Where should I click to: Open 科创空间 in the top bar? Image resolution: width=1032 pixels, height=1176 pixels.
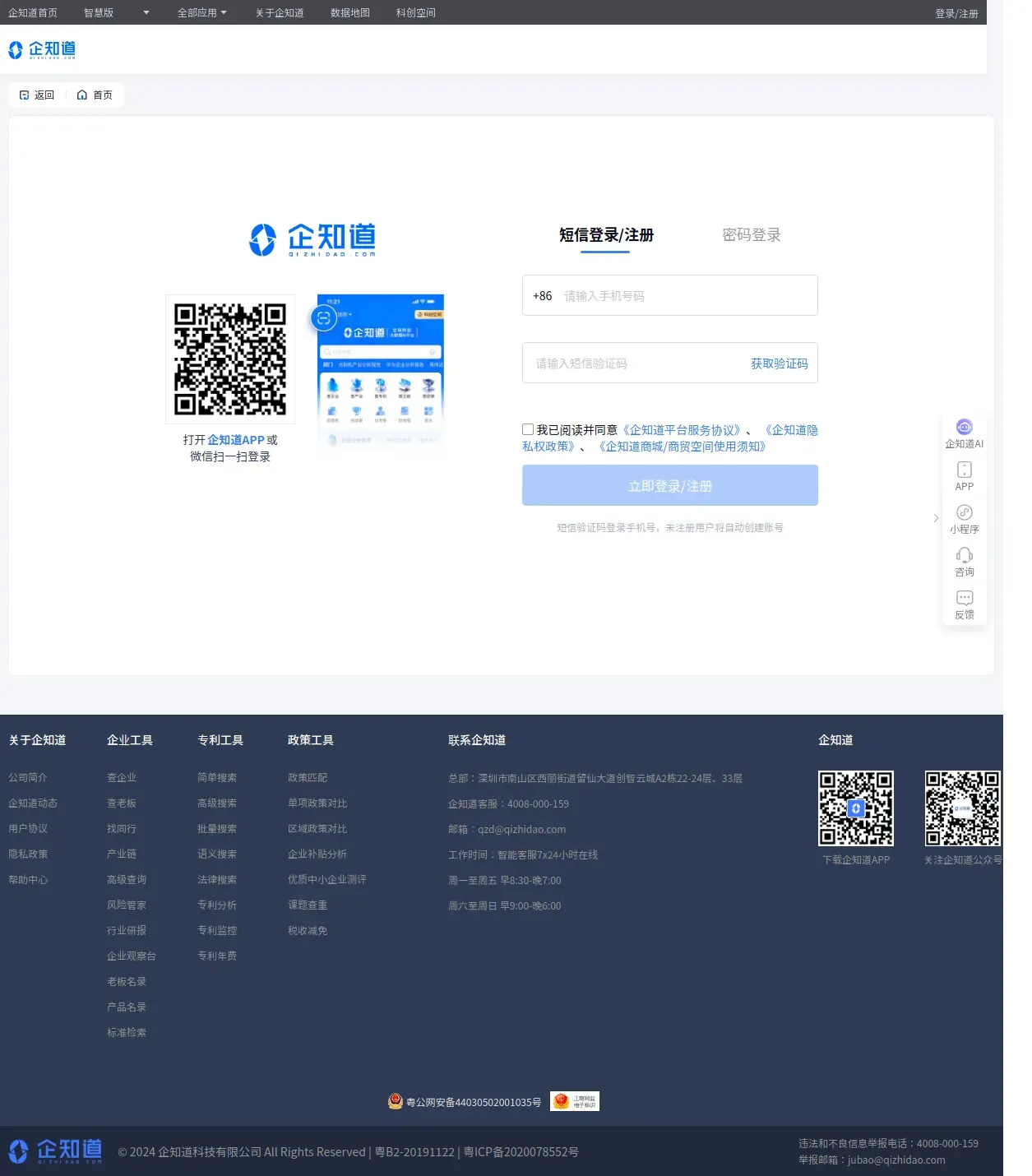pos(416,12)
